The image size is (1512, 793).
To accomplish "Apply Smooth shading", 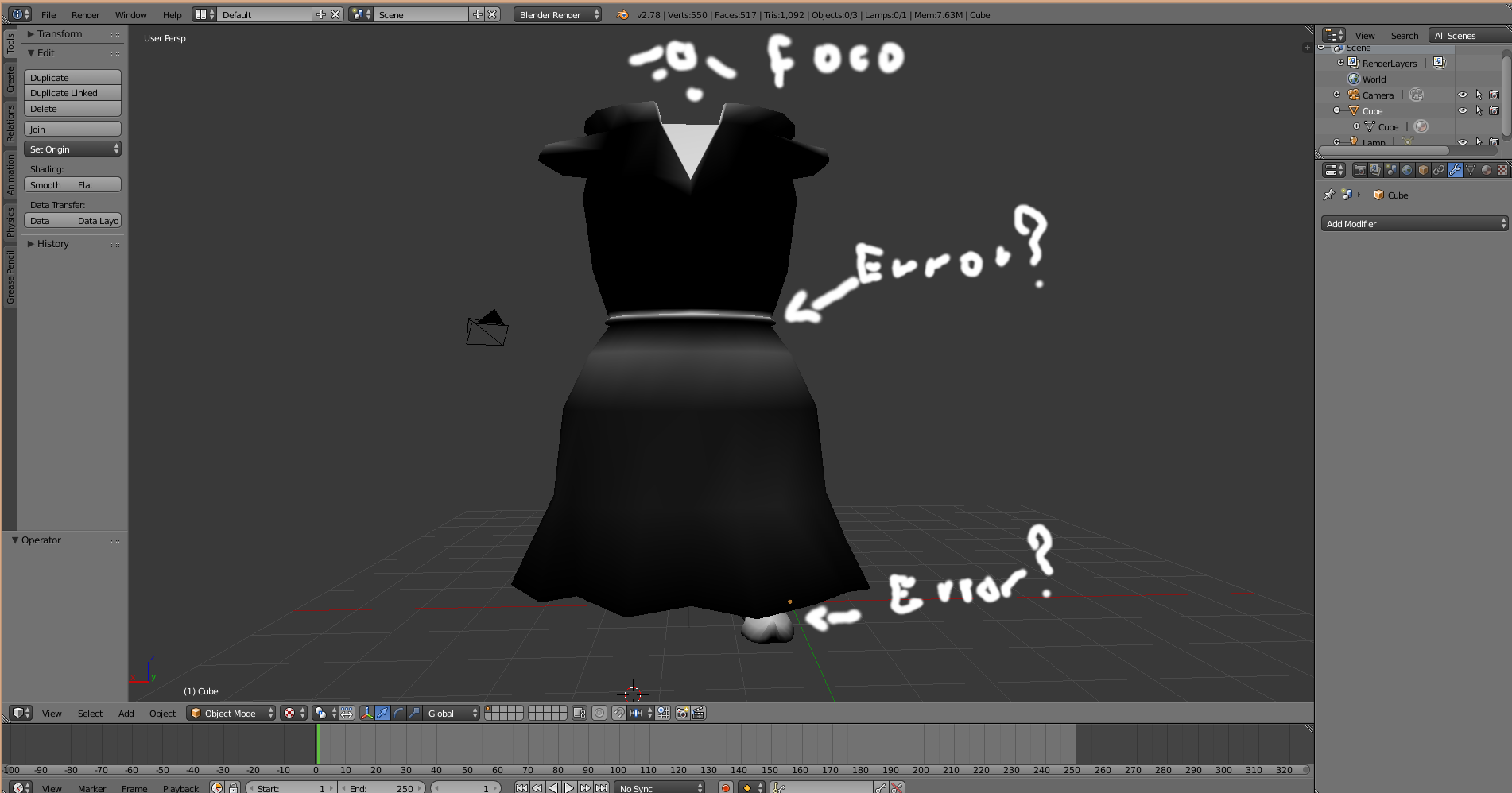I will coord(48,184).
